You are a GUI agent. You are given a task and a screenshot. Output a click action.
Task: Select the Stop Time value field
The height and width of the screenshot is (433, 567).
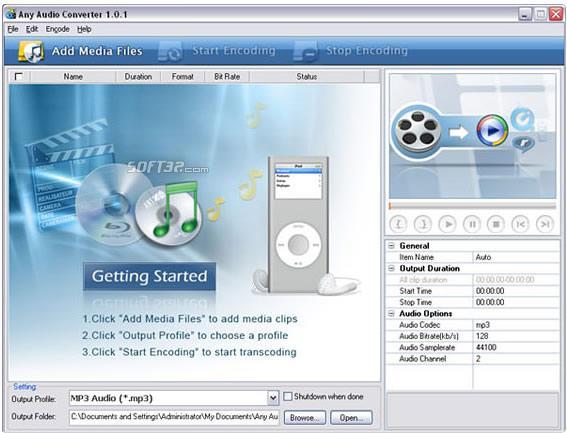click(x=516, y=302)
